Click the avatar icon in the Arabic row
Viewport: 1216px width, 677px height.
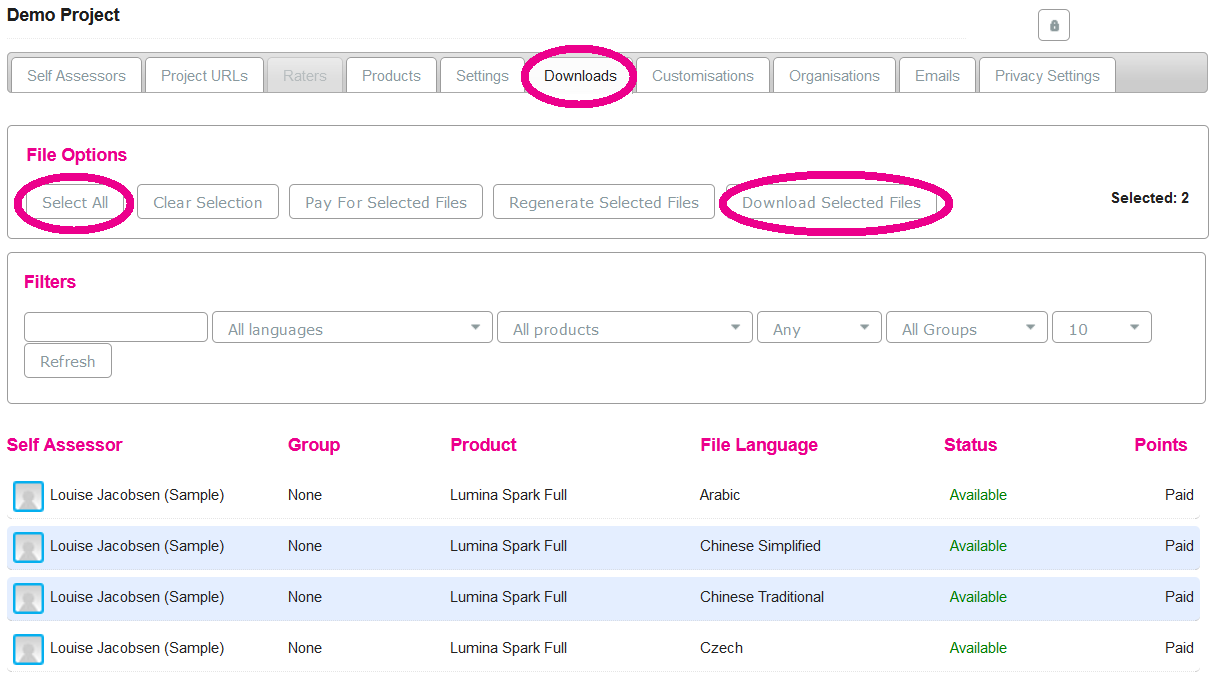point(28,496)
